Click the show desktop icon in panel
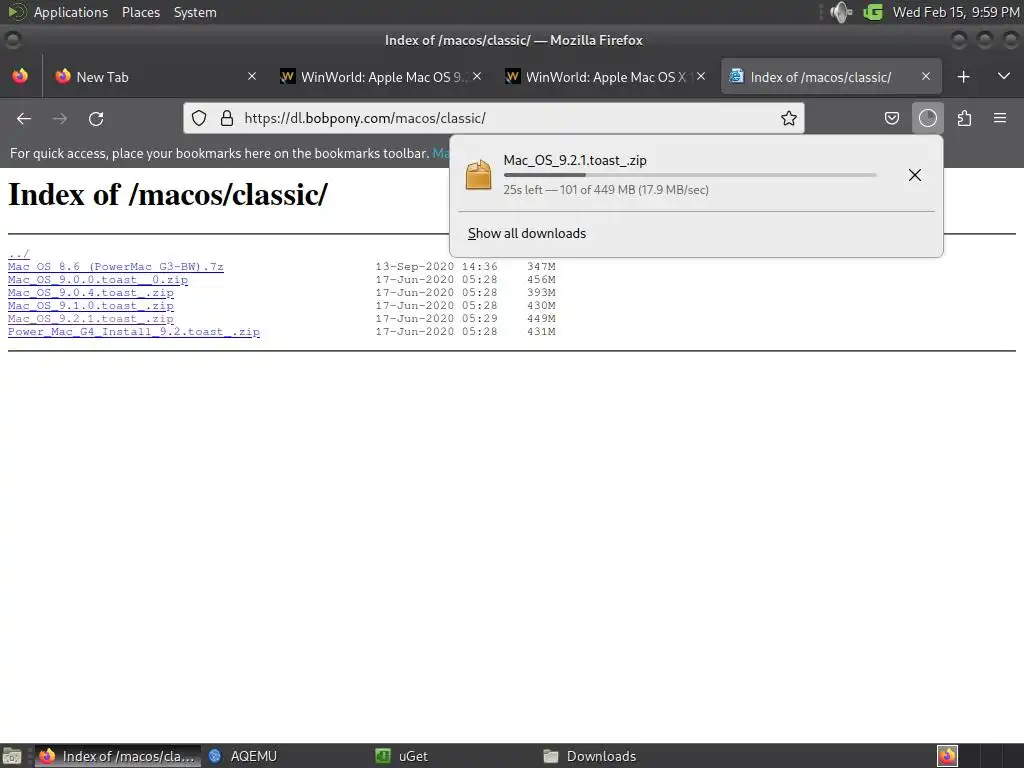1024x768 pixels. (x=12, y=756)
